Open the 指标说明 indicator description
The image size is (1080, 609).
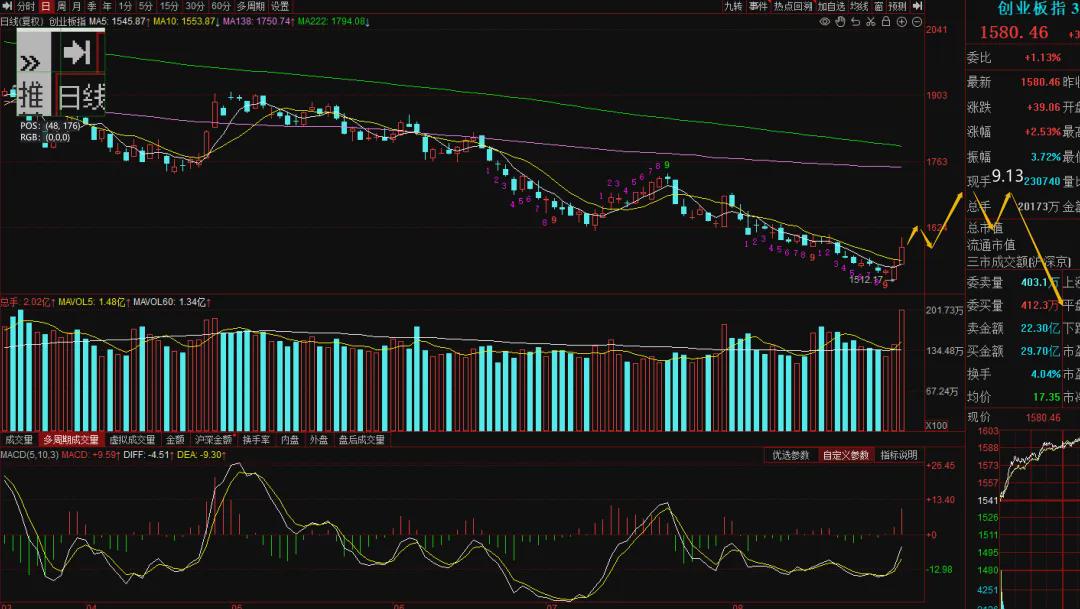point(899,455)
